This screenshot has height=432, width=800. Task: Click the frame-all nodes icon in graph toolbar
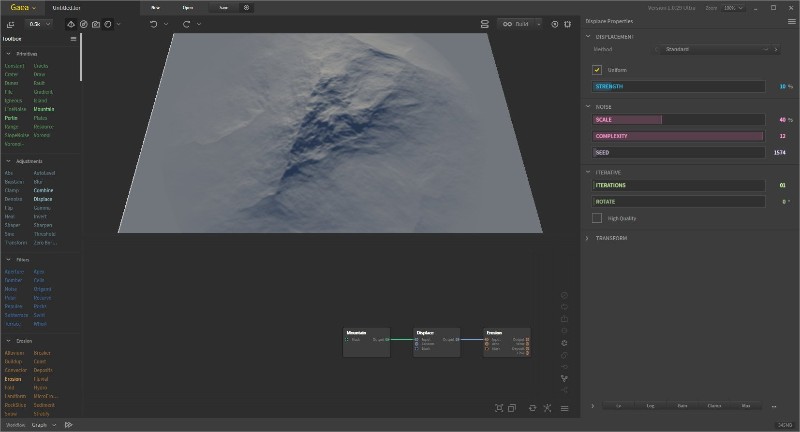[x=499, y=408]
